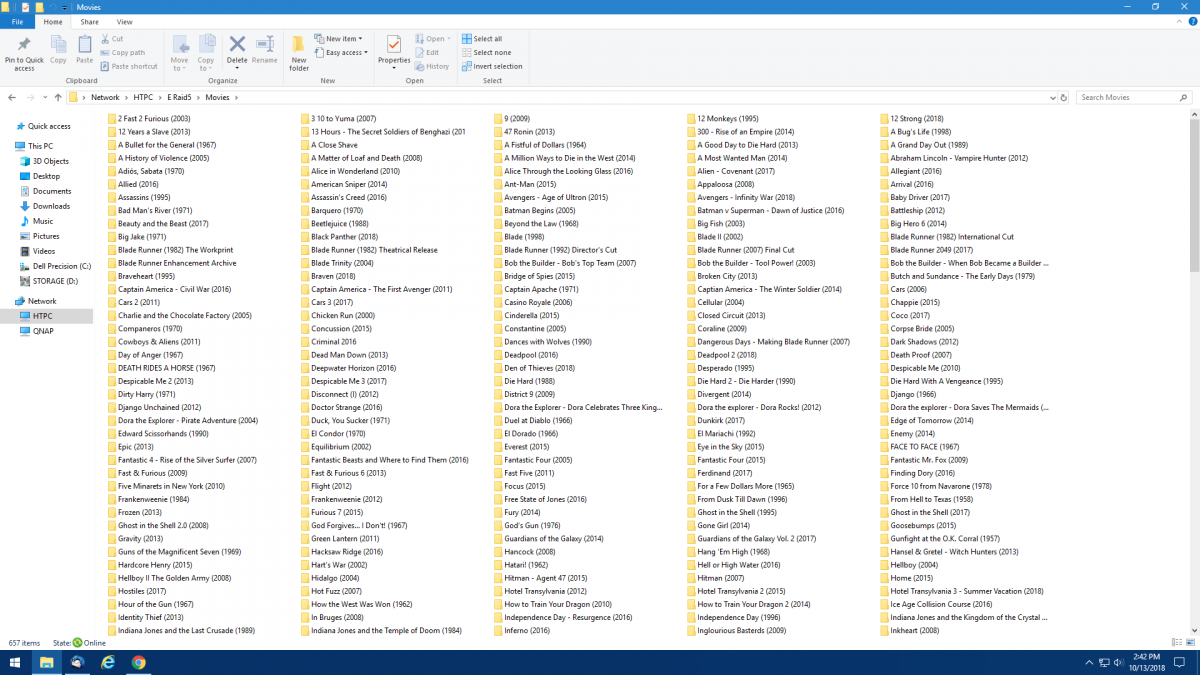1200x675 pixels.
Task: Click the Up arrow navigation button
Action: coord(58,98)
